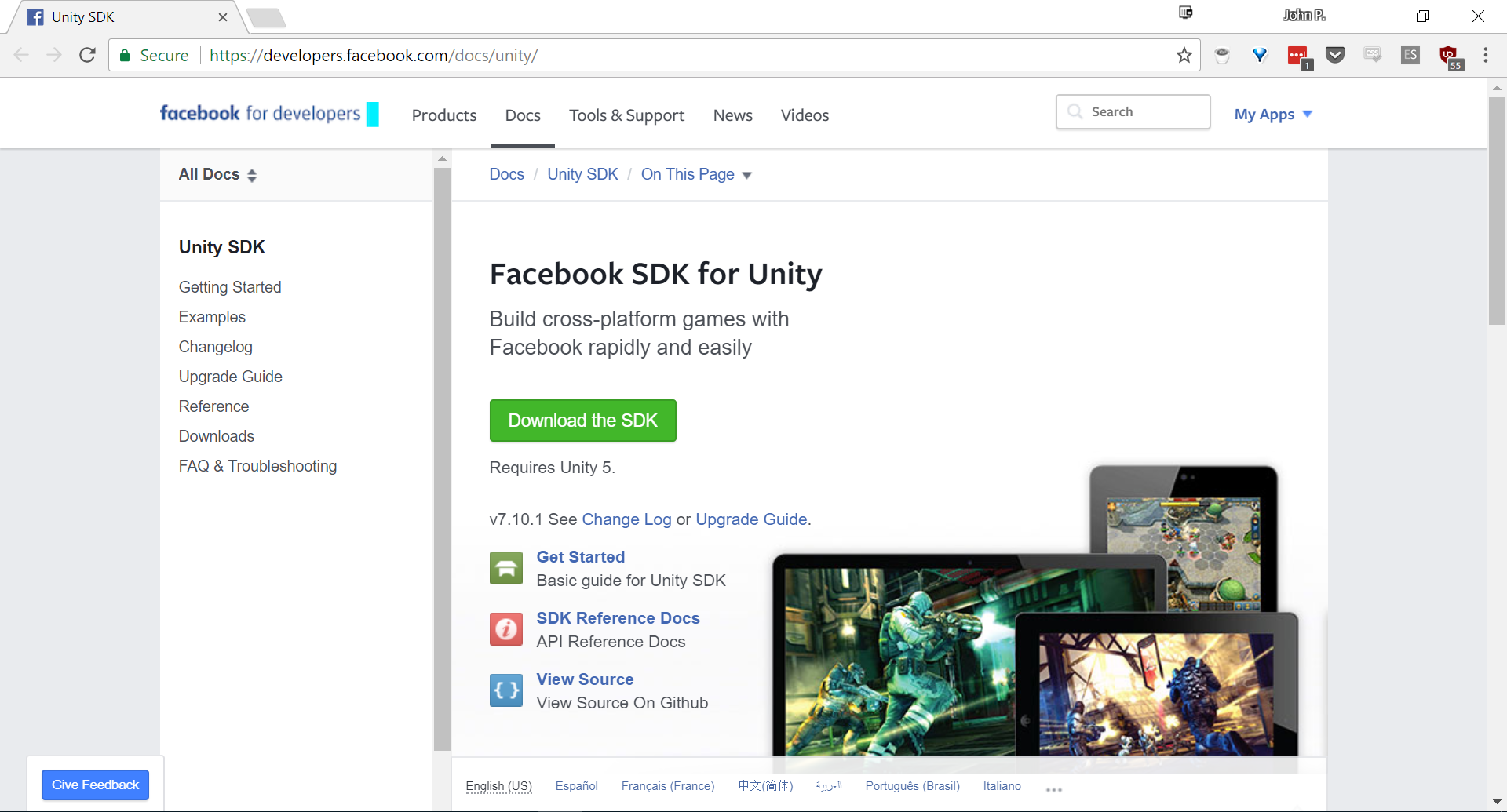Click the browser back arrow

(21, 55)
